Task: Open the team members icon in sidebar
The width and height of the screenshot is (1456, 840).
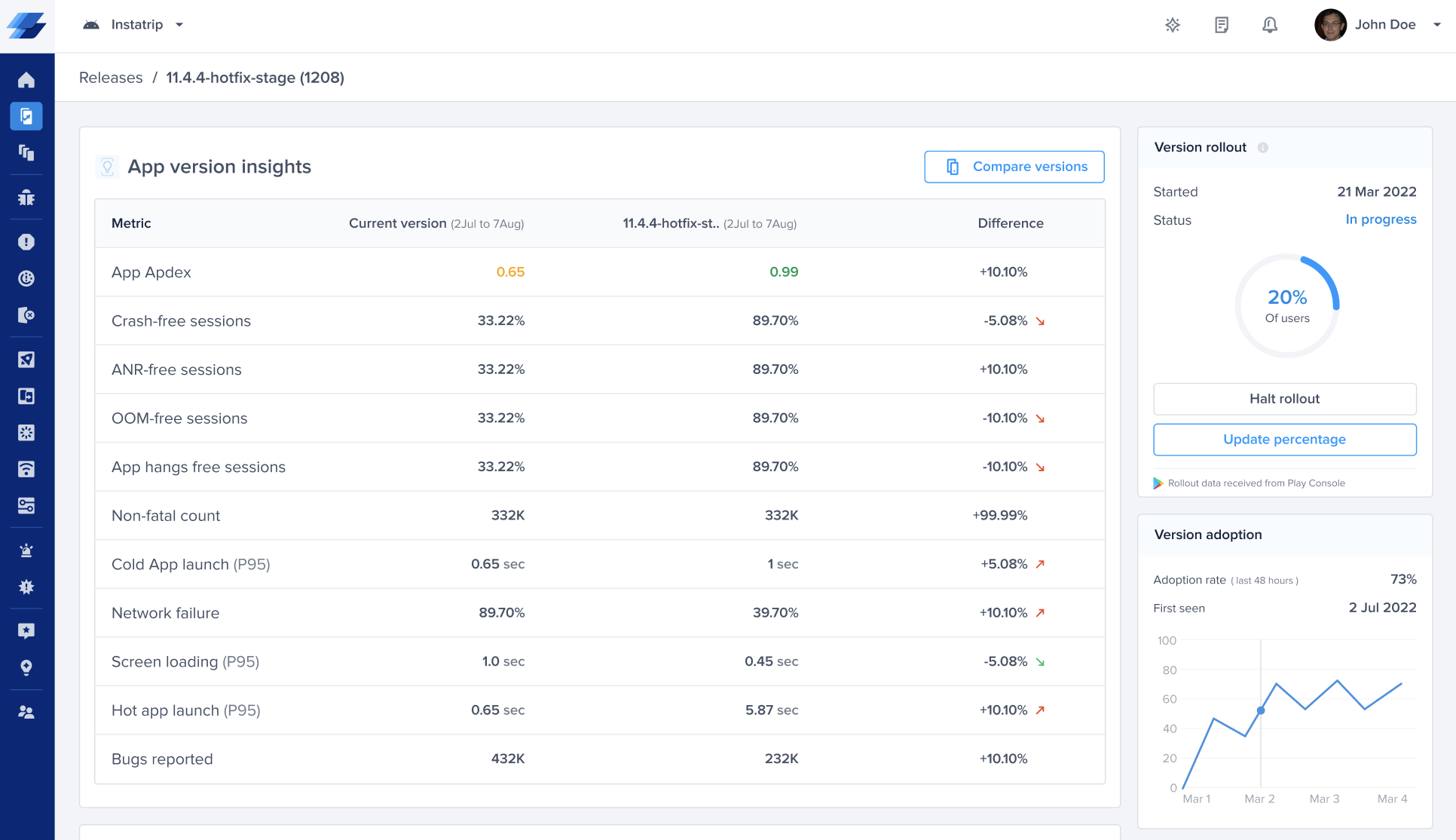Action: [x=26, y=712]
